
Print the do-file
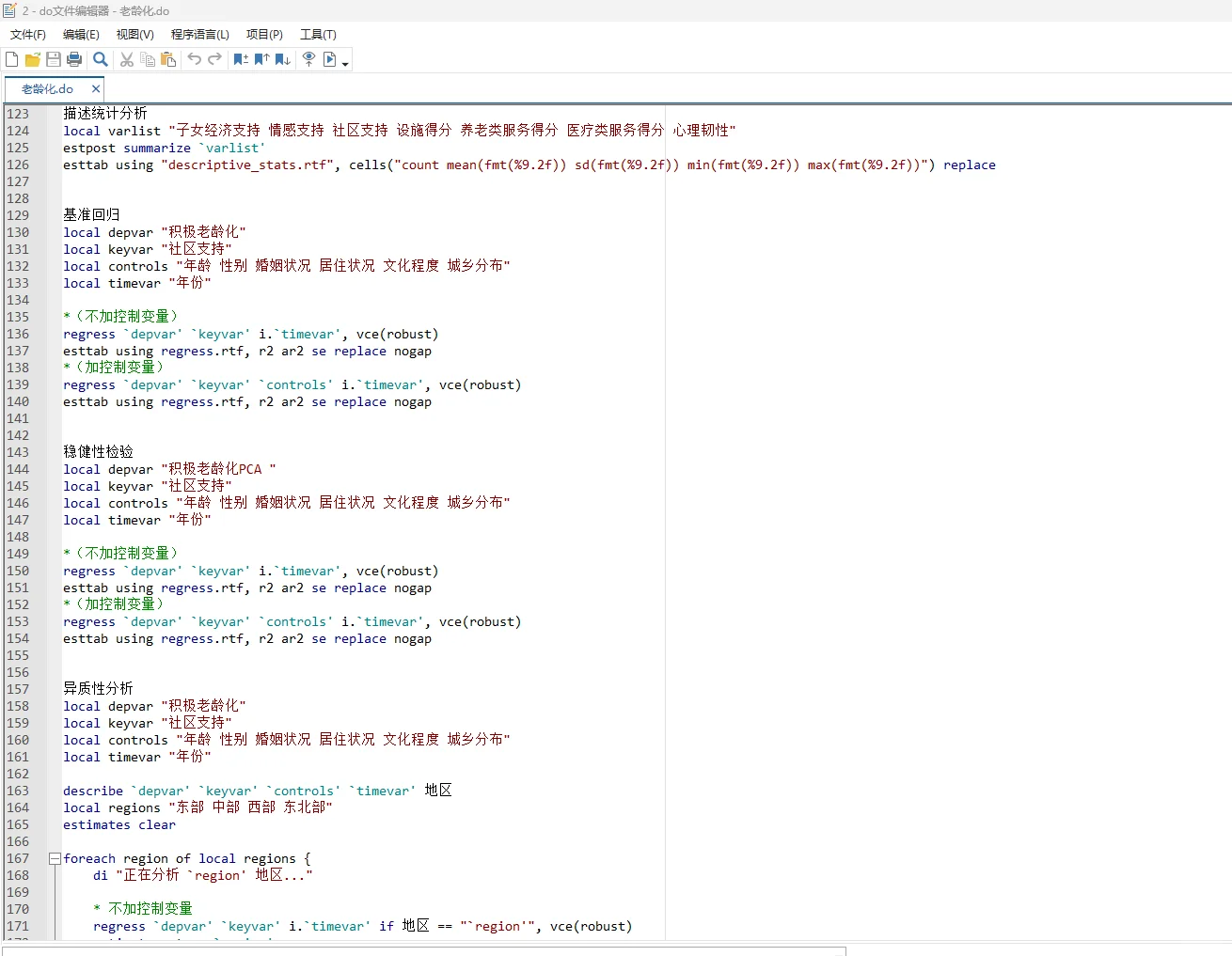[74, 59]
